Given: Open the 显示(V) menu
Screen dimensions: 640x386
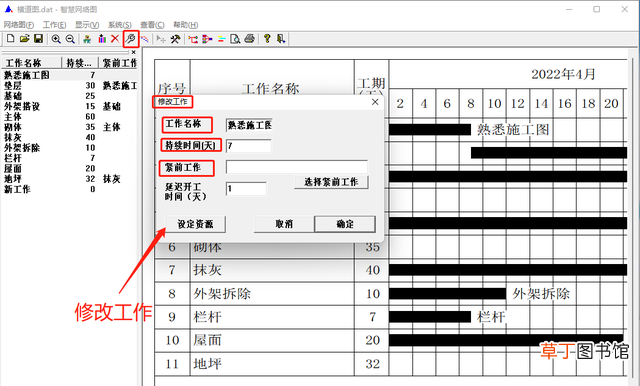Looking at the screenshot, I should 87,25.
